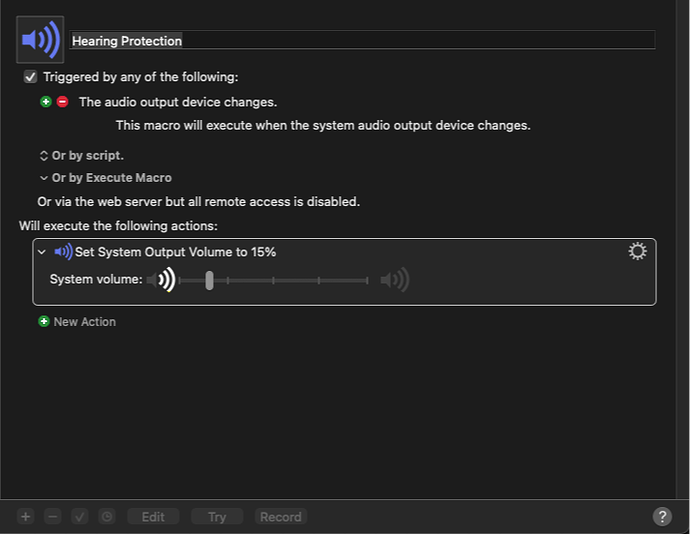Click the green plus beside New Action
The width and height of the screenshot is (690, 534).
click(43, 322)
